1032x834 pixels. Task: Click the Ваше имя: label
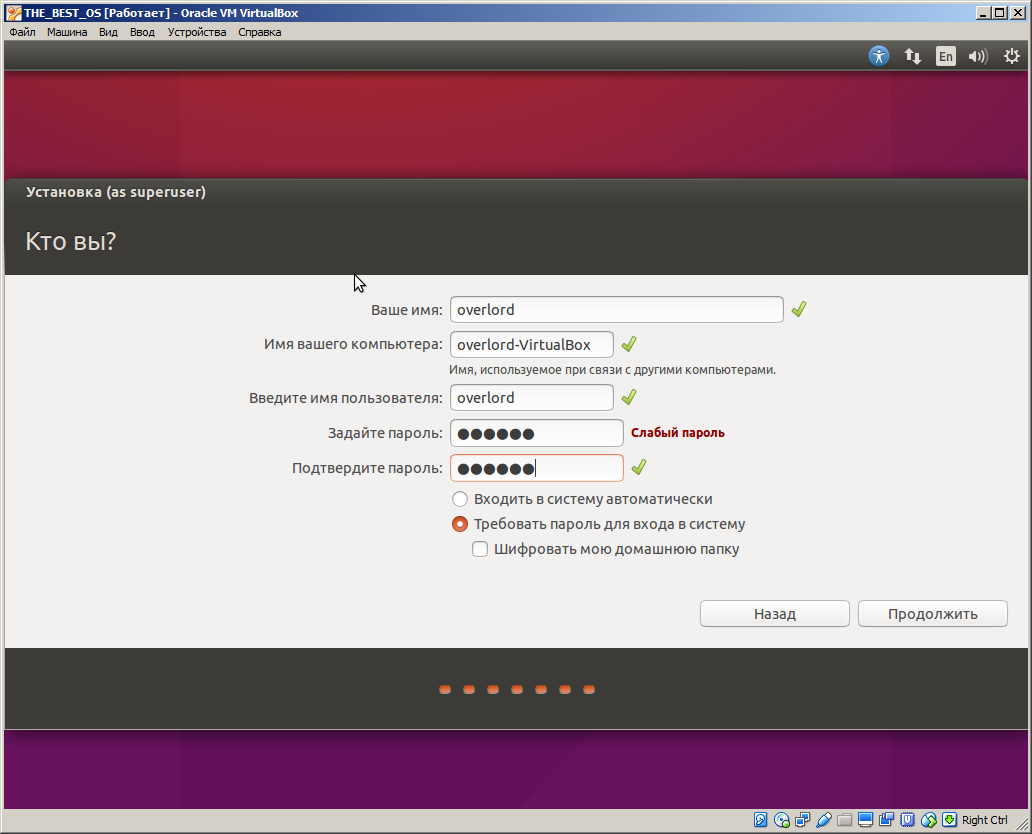407,310
